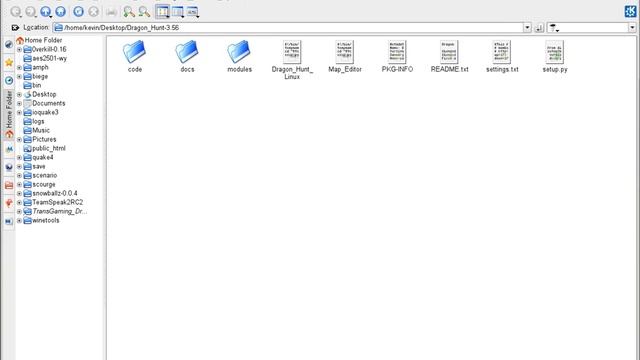Select the scenario folder in the tree
640x360 pixels.
[x=40, y=176]
